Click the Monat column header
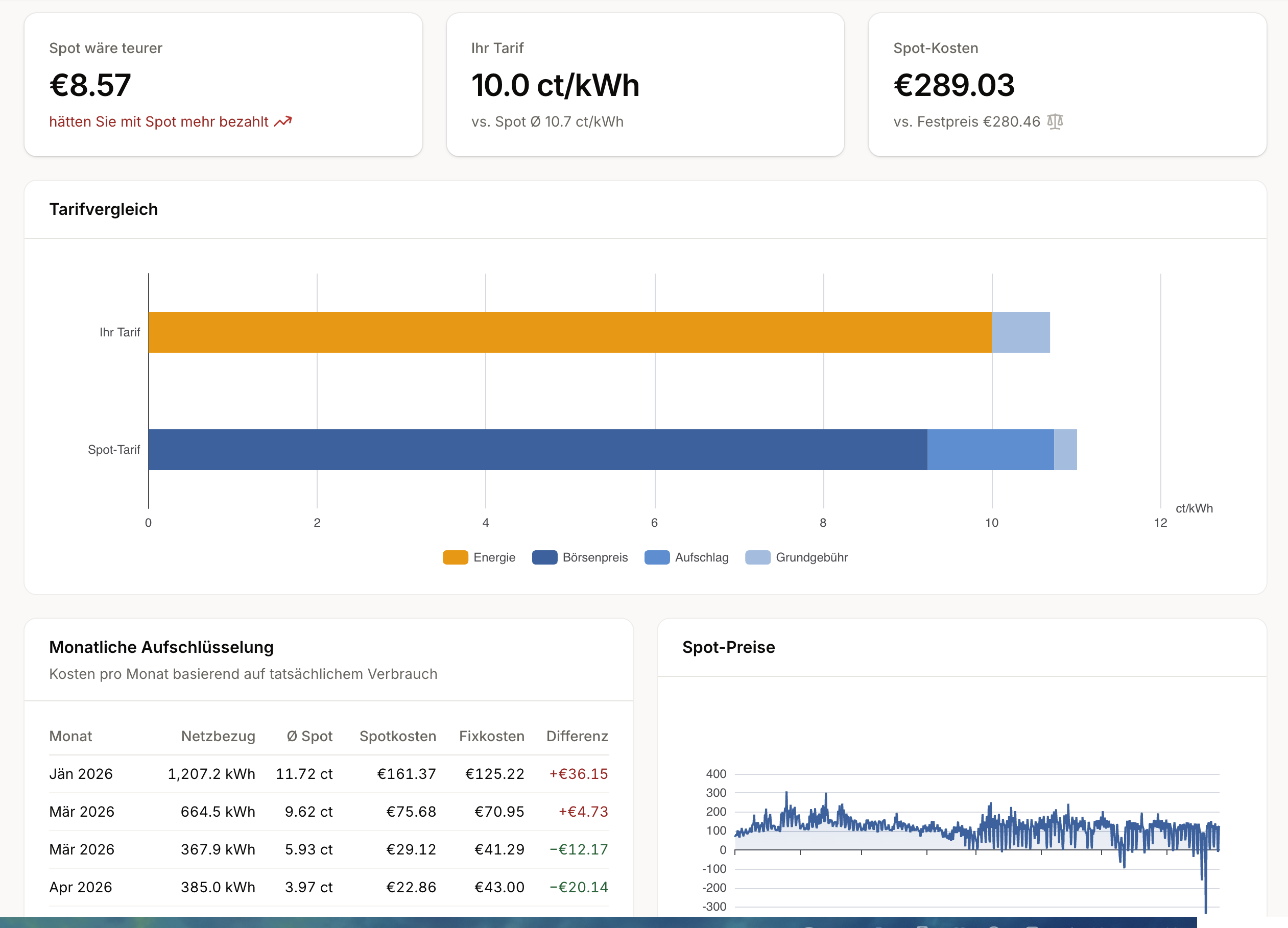This screenshot has height=928, width=1288. point(70,736)
